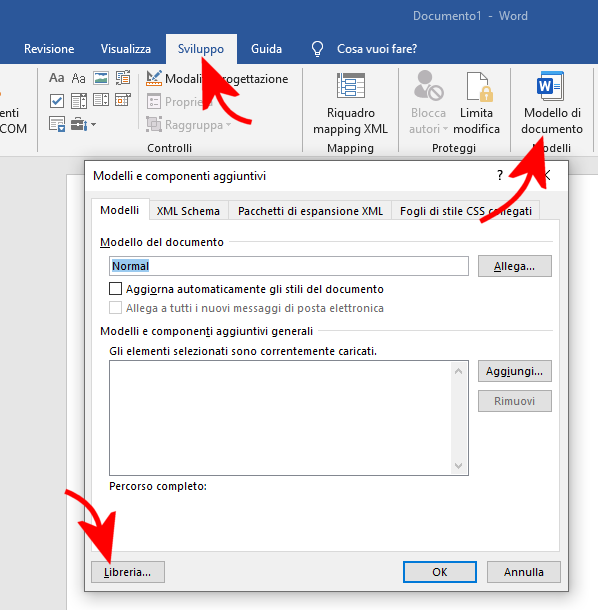Screen dimensions: 598x610
Task: Select the Modelli dialog tab
Action: click(x=119, y=210)
